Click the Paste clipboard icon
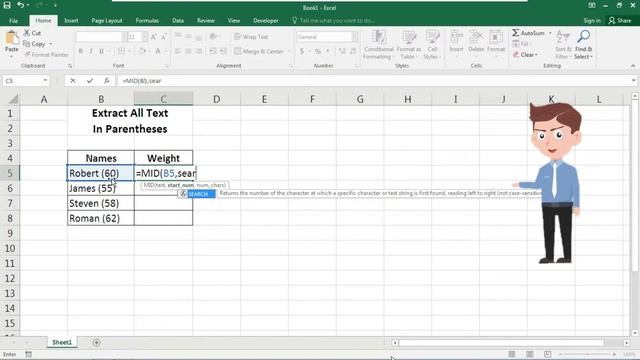 12,38
